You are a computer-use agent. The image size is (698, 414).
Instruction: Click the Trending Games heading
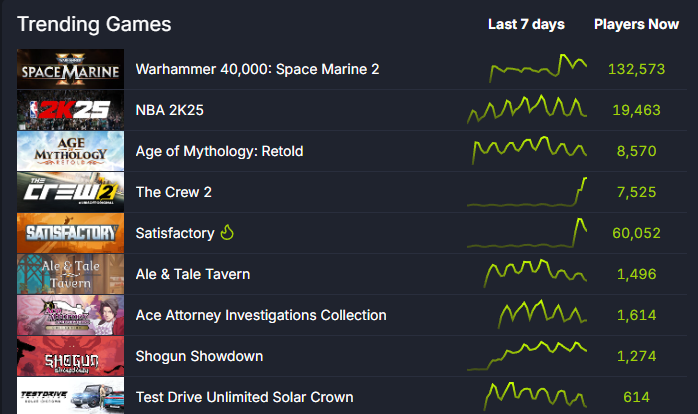click(94, 24)
